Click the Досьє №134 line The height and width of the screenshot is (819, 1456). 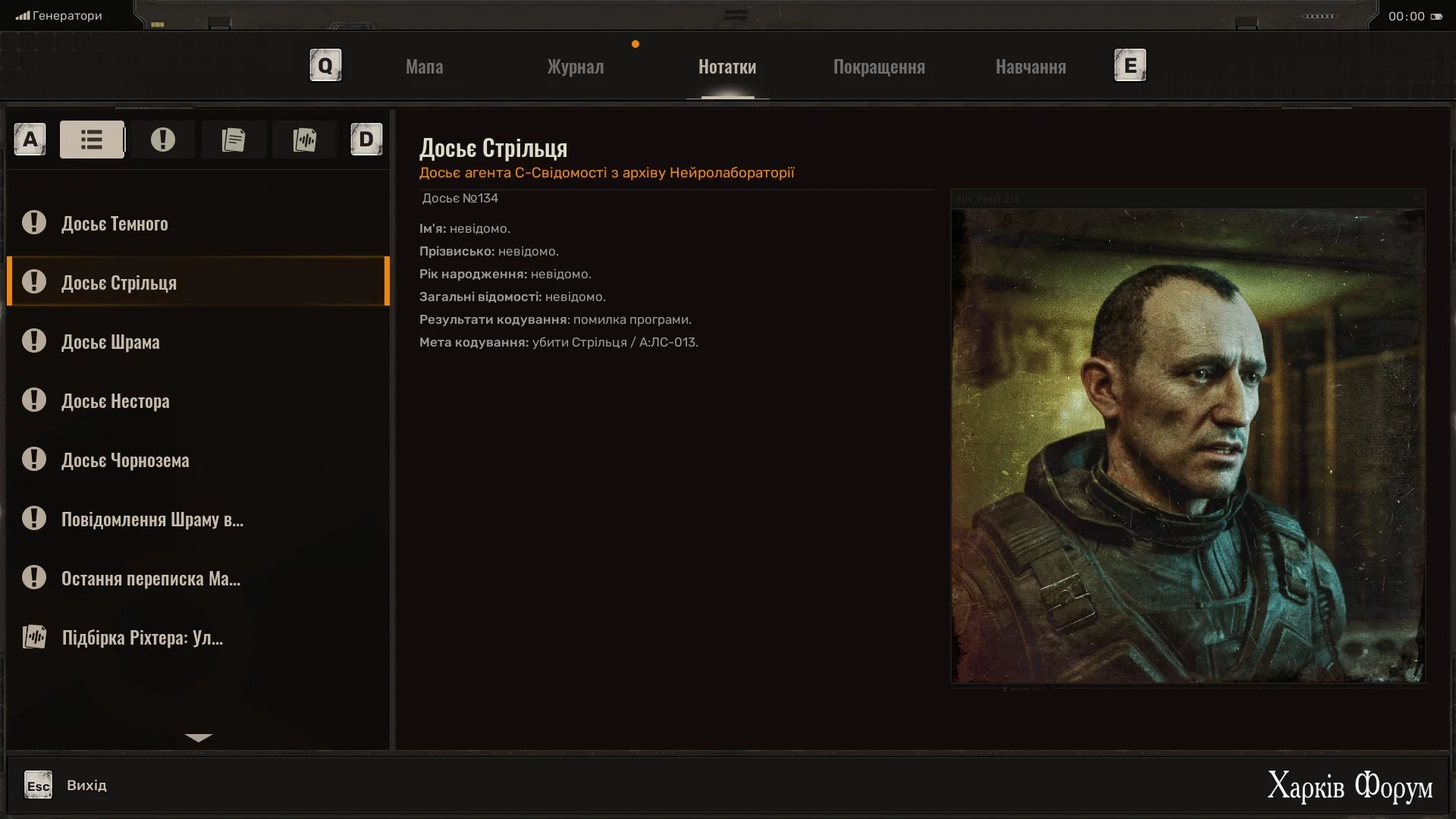pyautogui.click(x=460, y=198)
